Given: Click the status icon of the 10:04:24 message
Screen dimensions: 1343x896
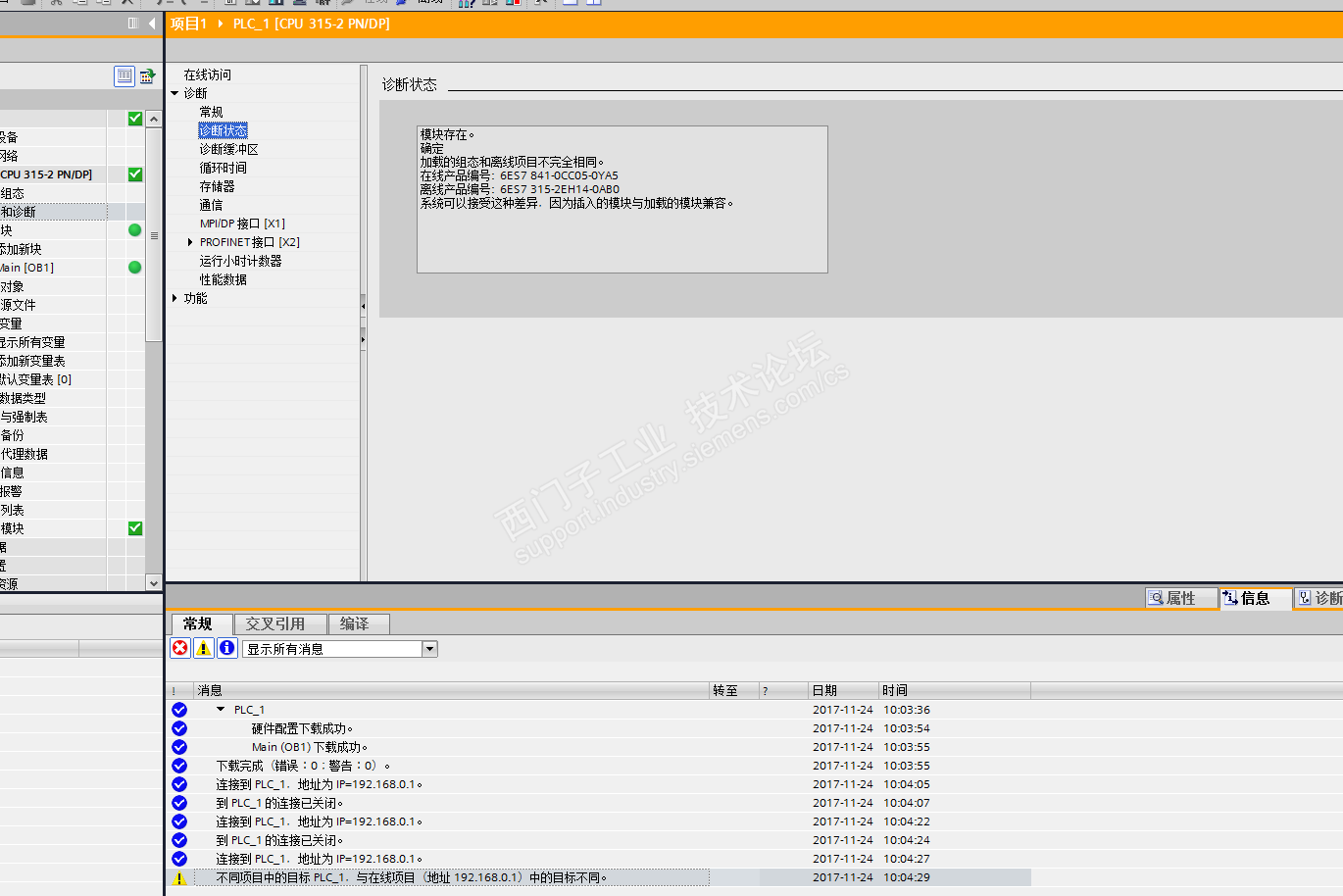Looking at the screenshot, I should [179, 840].
